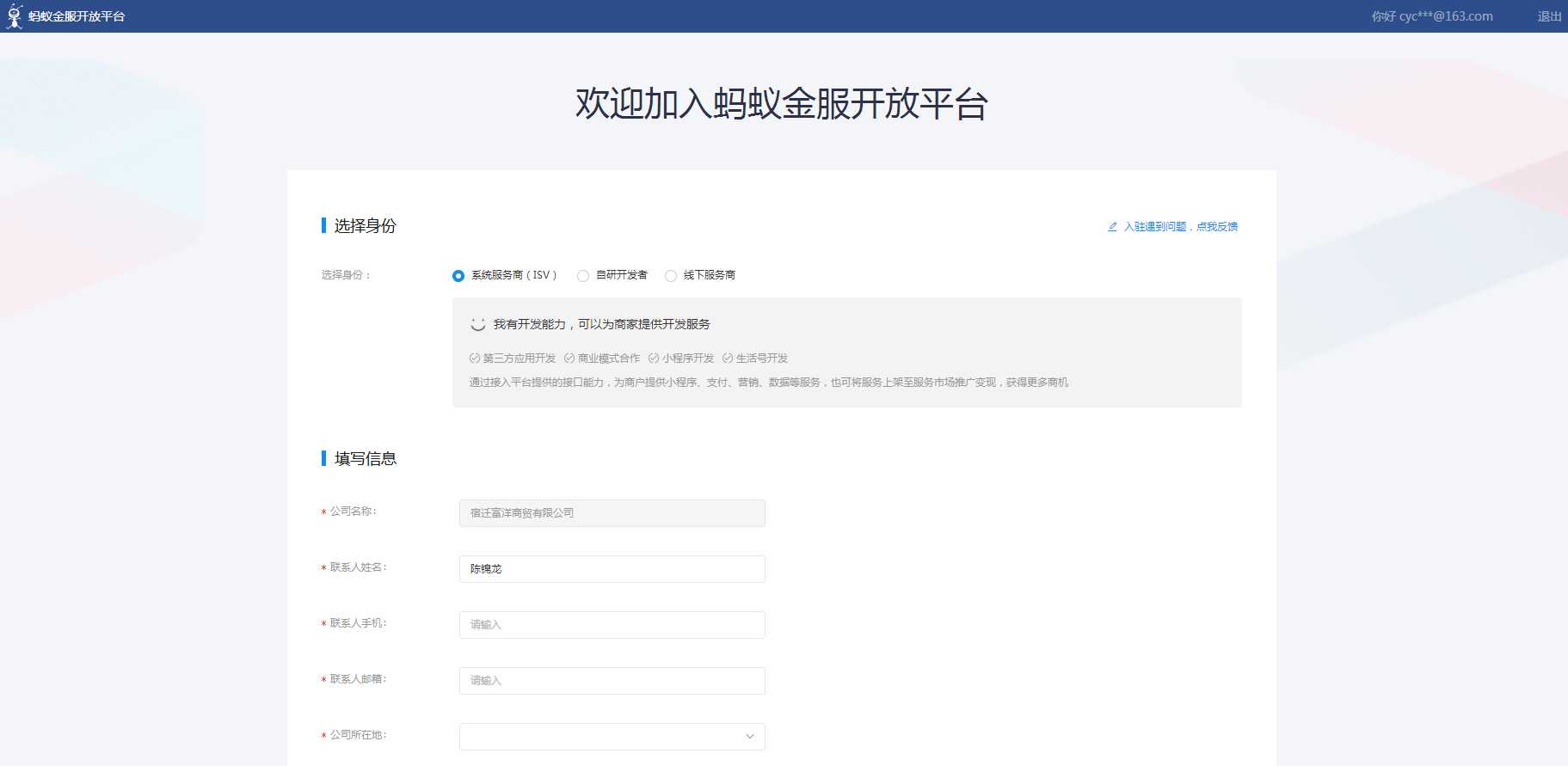Image resolution: width=1568 pixels, height=766 pixels.
Task: Focus the 联系人姓名 input field
Action: point(612,569)
